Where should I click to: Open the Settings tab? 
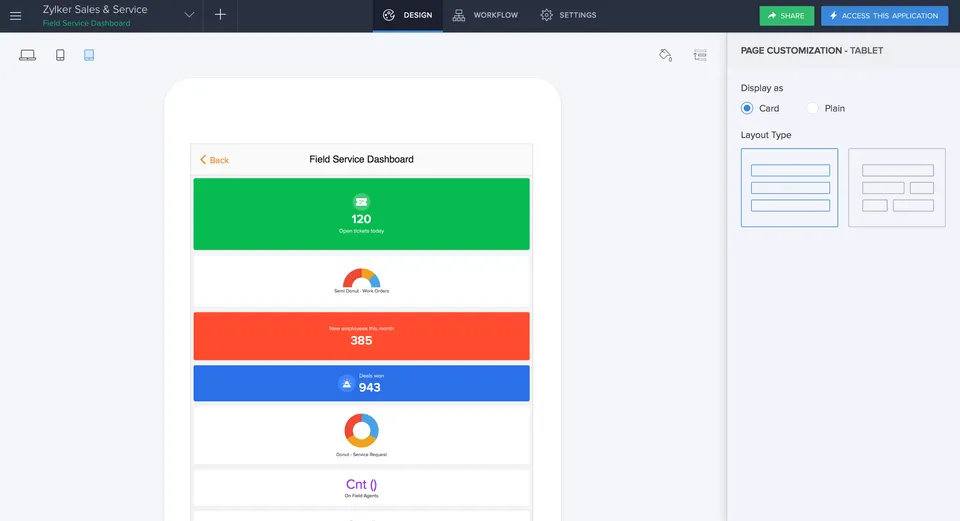click(568, 15)
